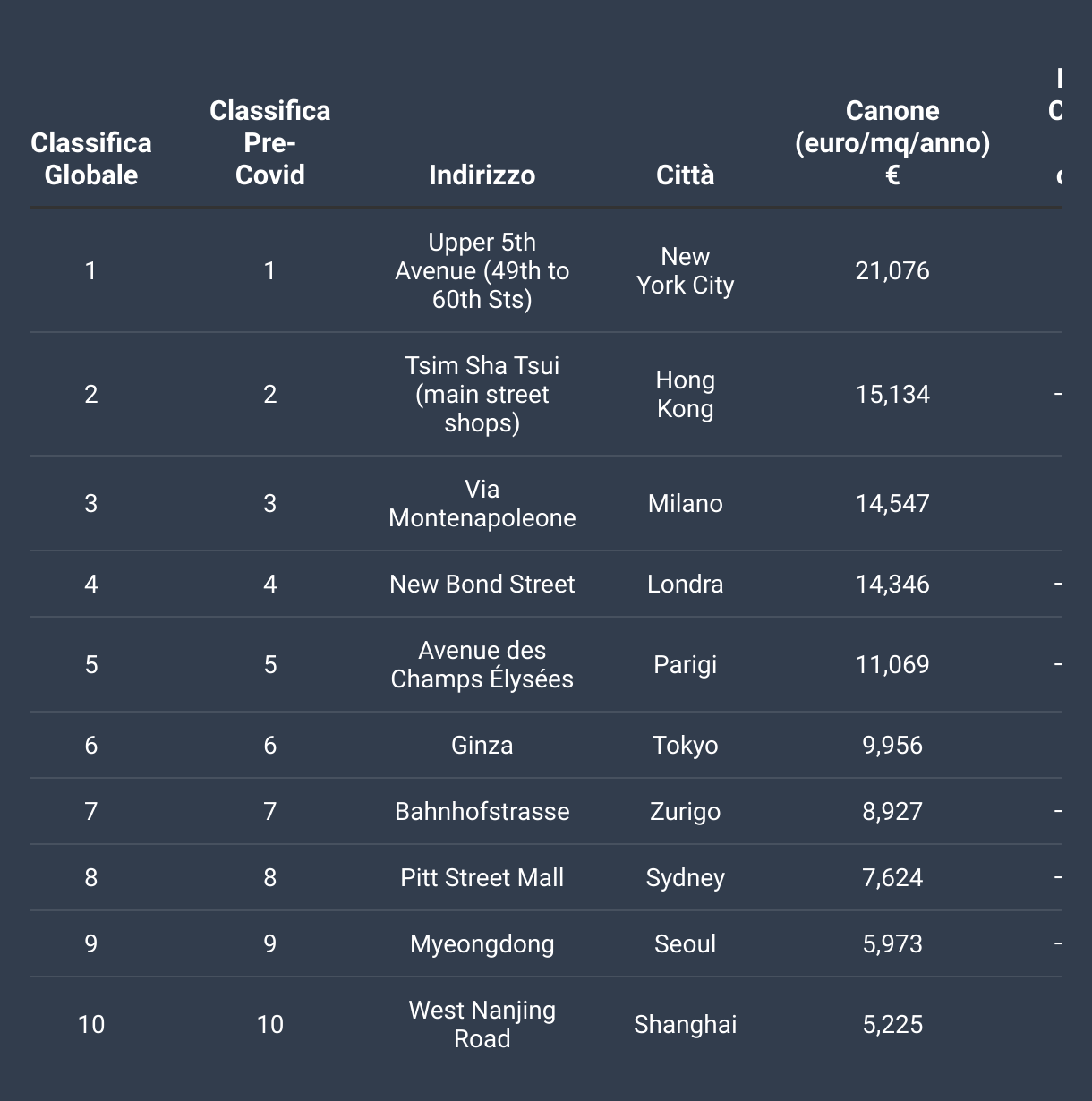
Task: Click the Via Montenapoleone cell
Action: (482, 503)
